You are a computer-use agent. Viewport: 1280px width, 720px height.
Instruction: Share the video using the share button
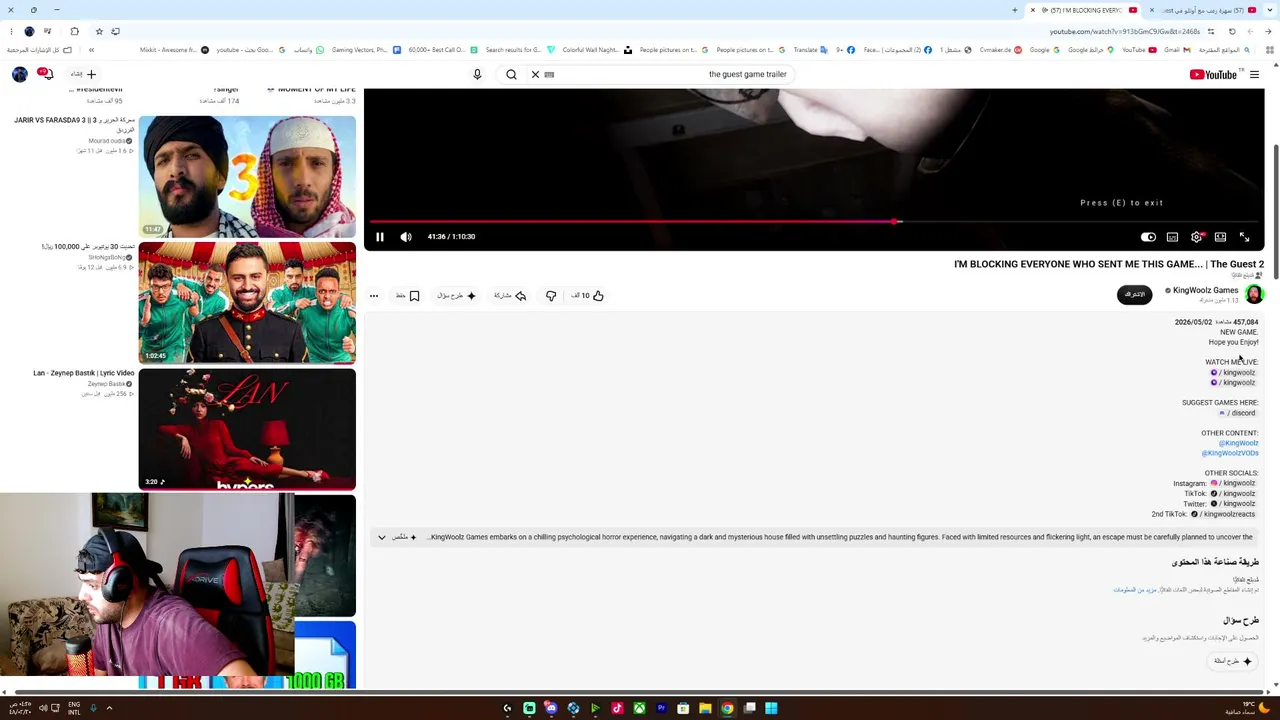point(510,296)
